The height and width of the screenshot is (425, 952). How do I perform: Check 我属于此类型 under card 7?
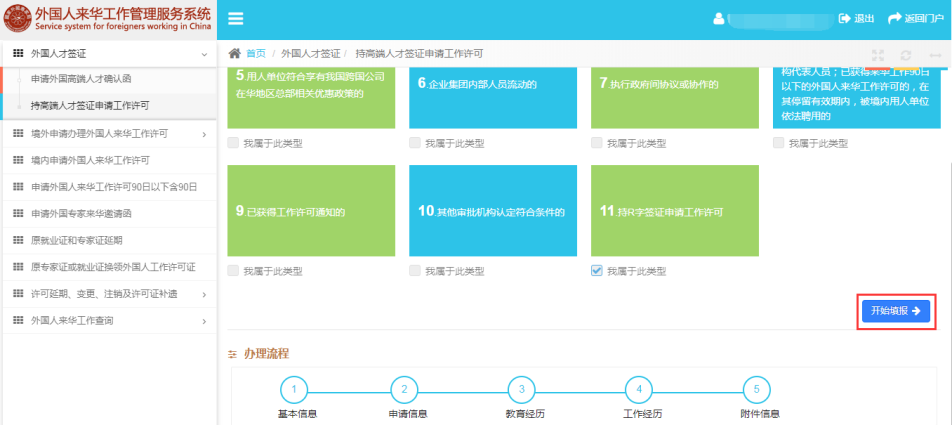point(596,143)
